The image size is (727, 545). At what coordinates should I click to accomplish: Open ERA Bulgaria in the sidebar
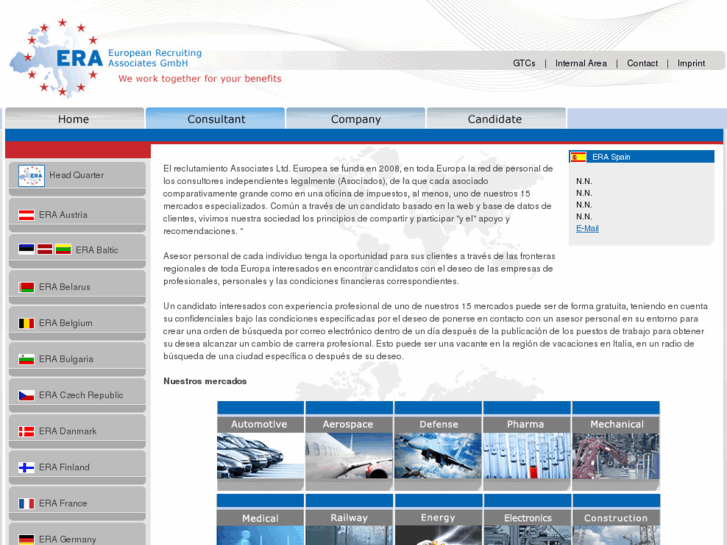pos(77,359)
